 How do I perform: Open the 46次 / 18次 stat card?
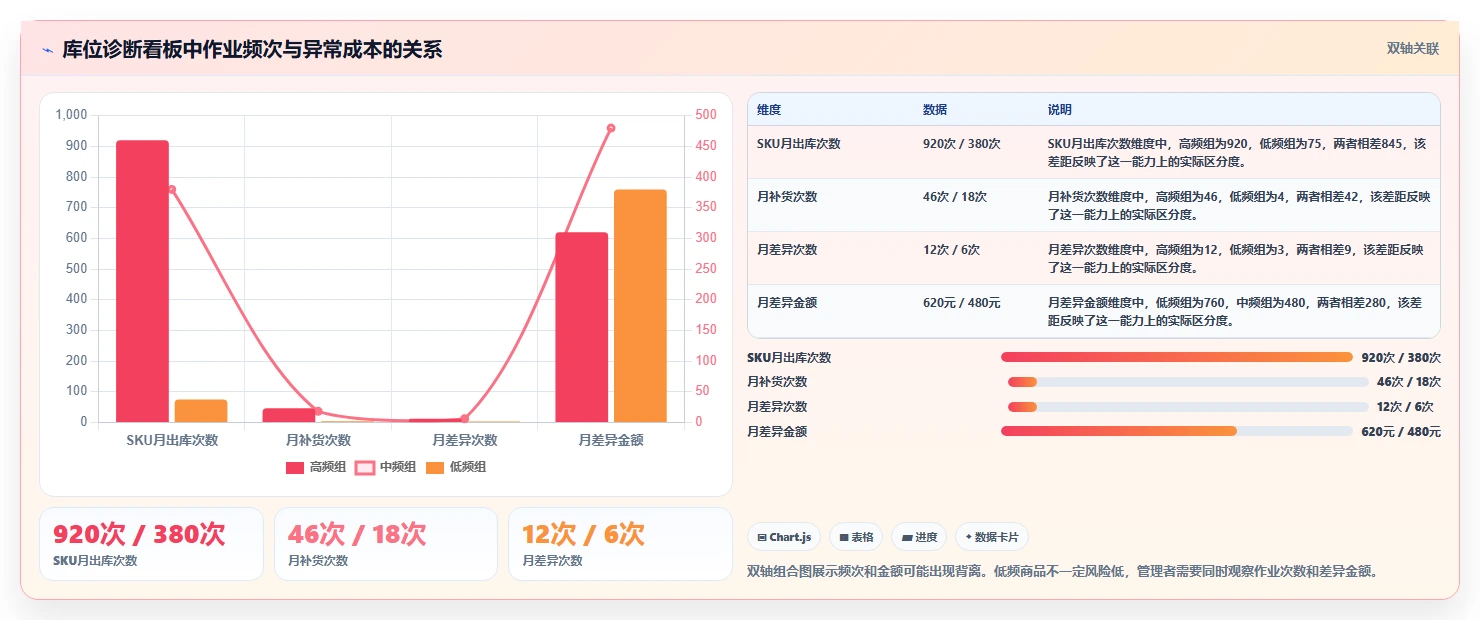[x=386, y=544]
